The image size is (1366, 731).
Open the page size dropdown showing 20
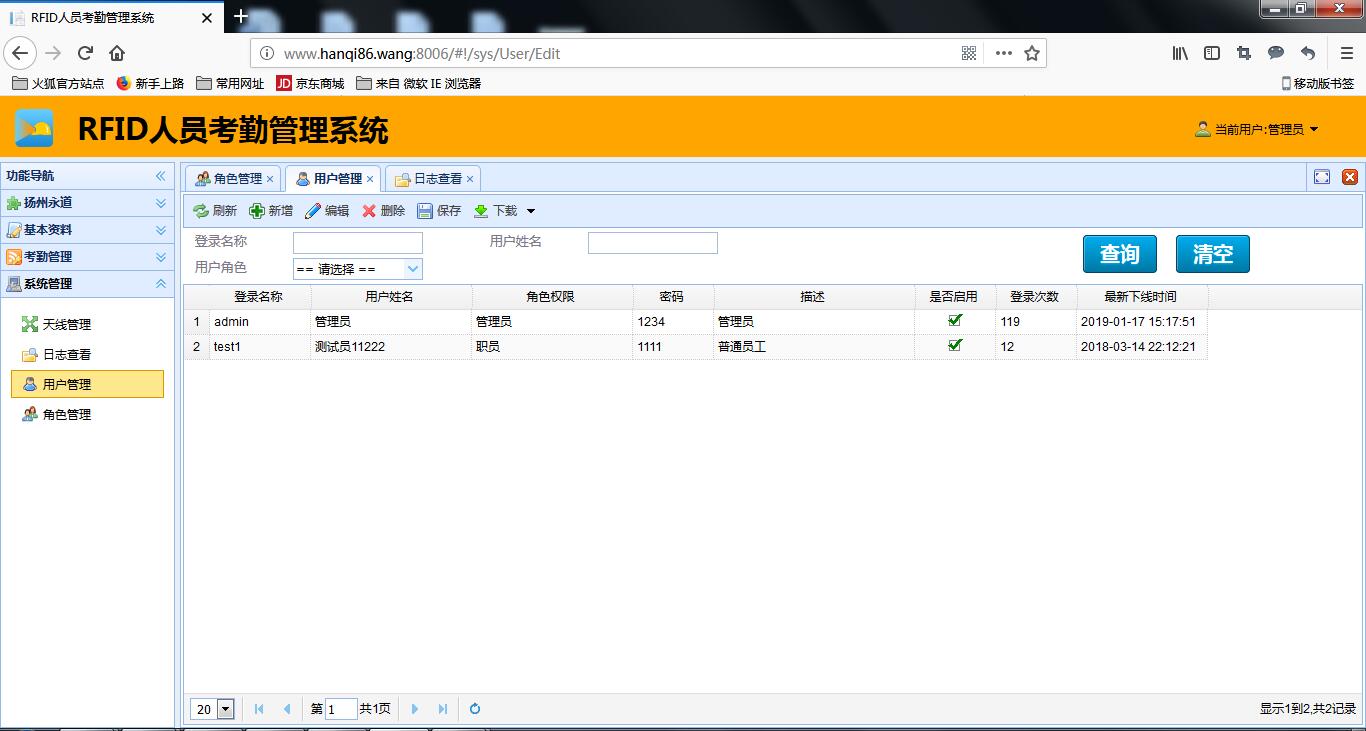point(225,709)
